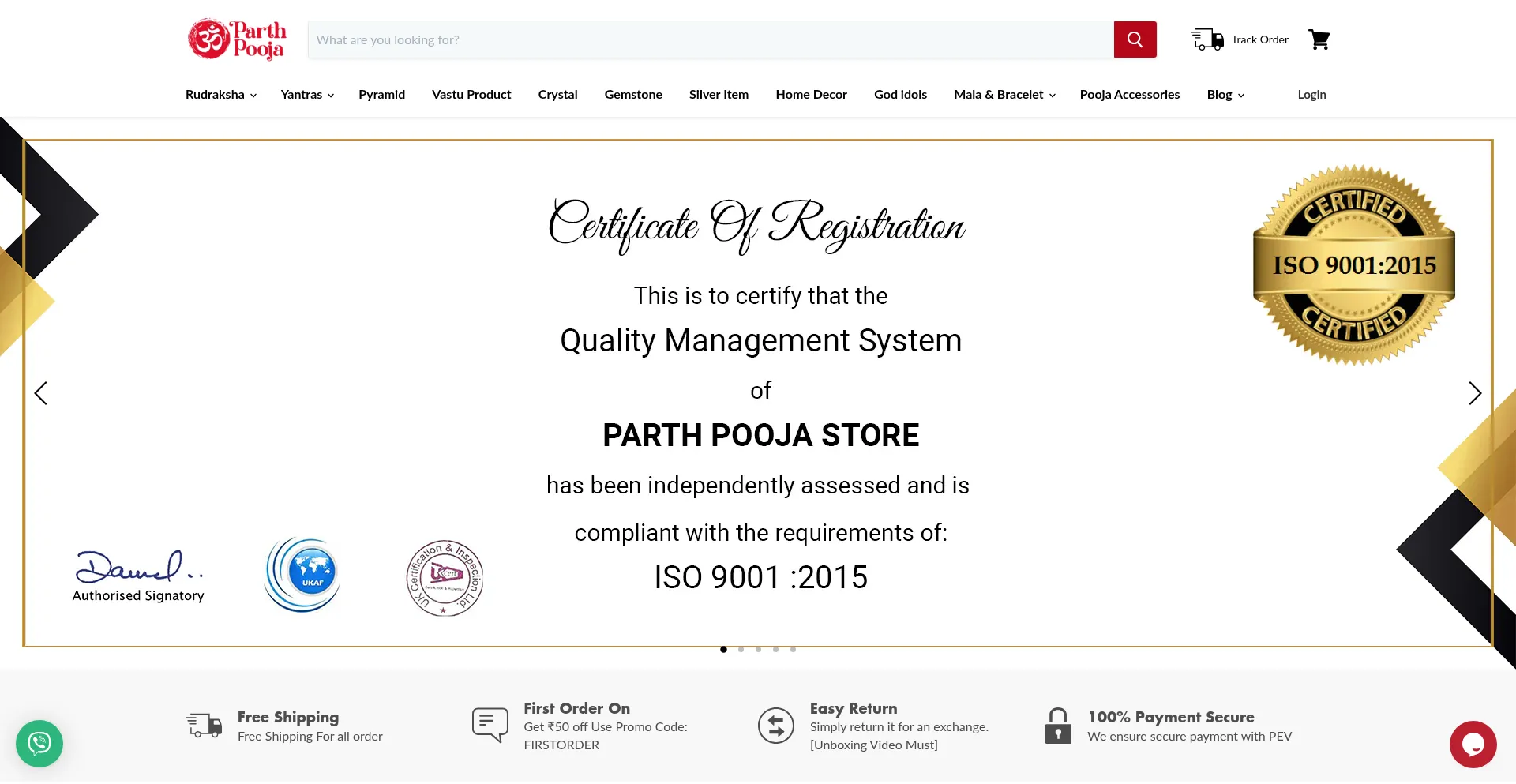
Task: Click the Login link
Action: pos(1311,95)
